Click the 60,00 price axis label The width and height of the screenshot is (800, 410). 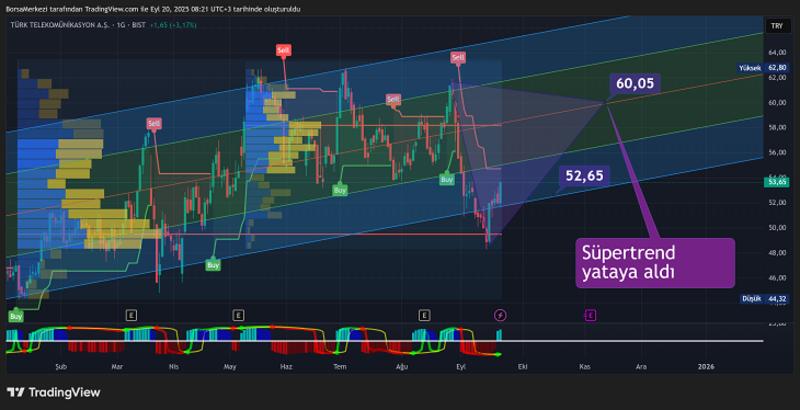pos(777,102)
